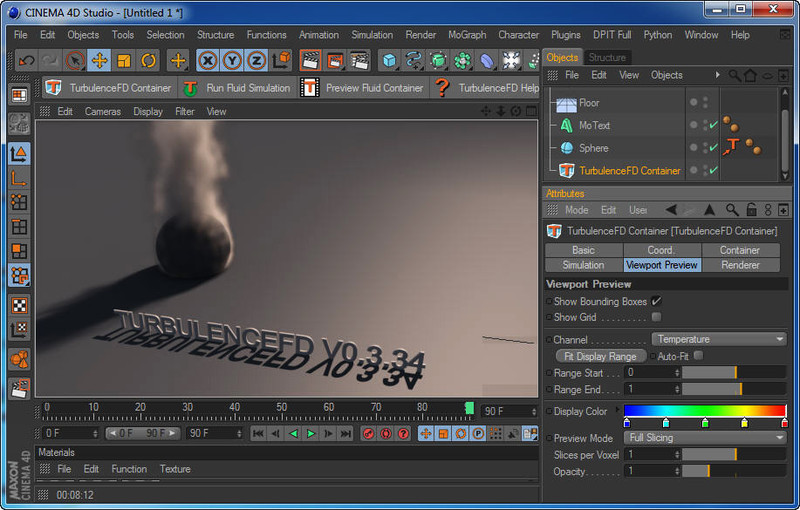Open the Basic tab
Image resolution: width=800 pixels, height=510 pixels.
pyautogui.click(x=583, y=250)
